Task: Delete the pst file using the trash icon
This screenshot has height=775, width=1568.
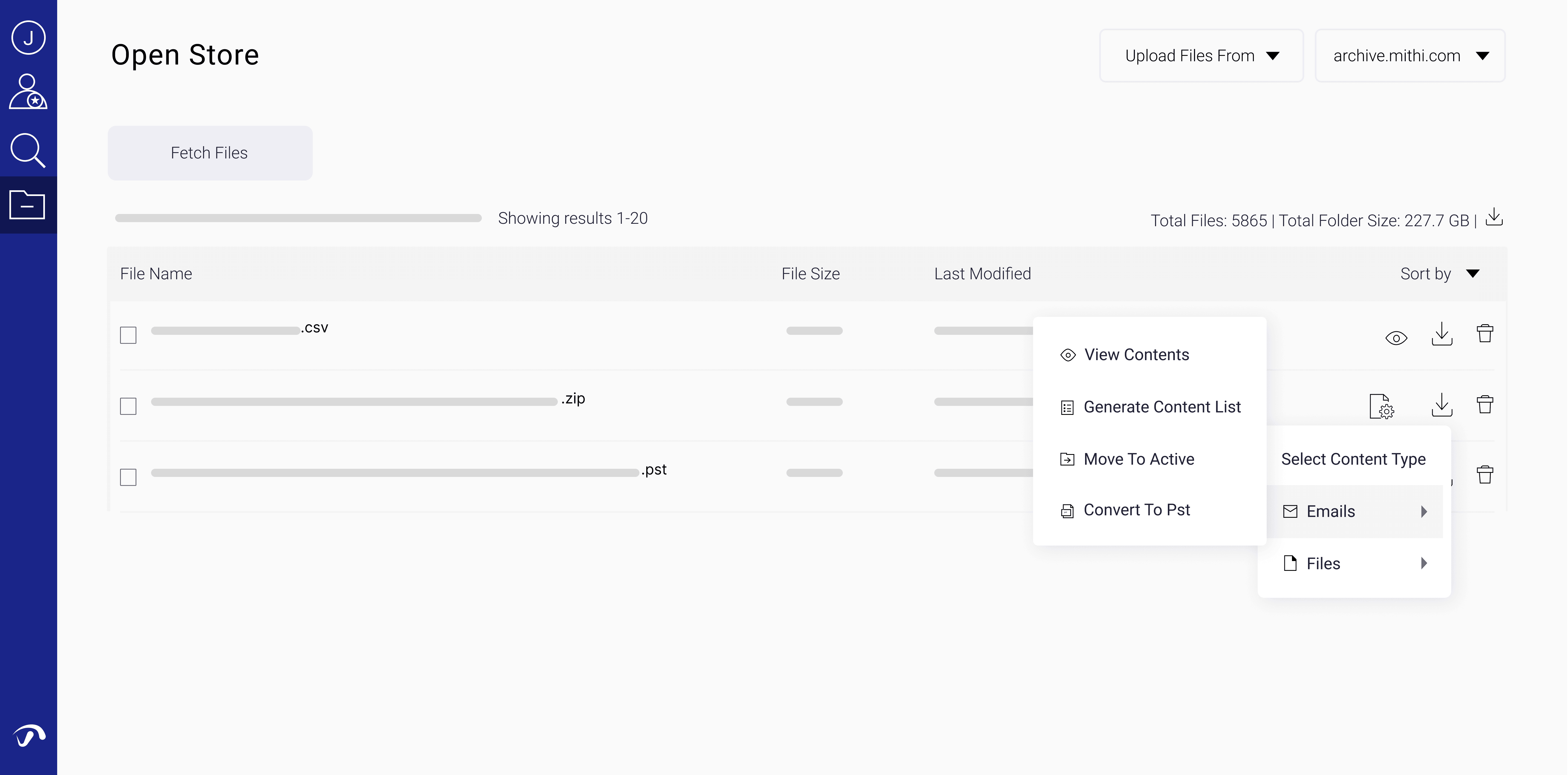Action: point(1485,474)
